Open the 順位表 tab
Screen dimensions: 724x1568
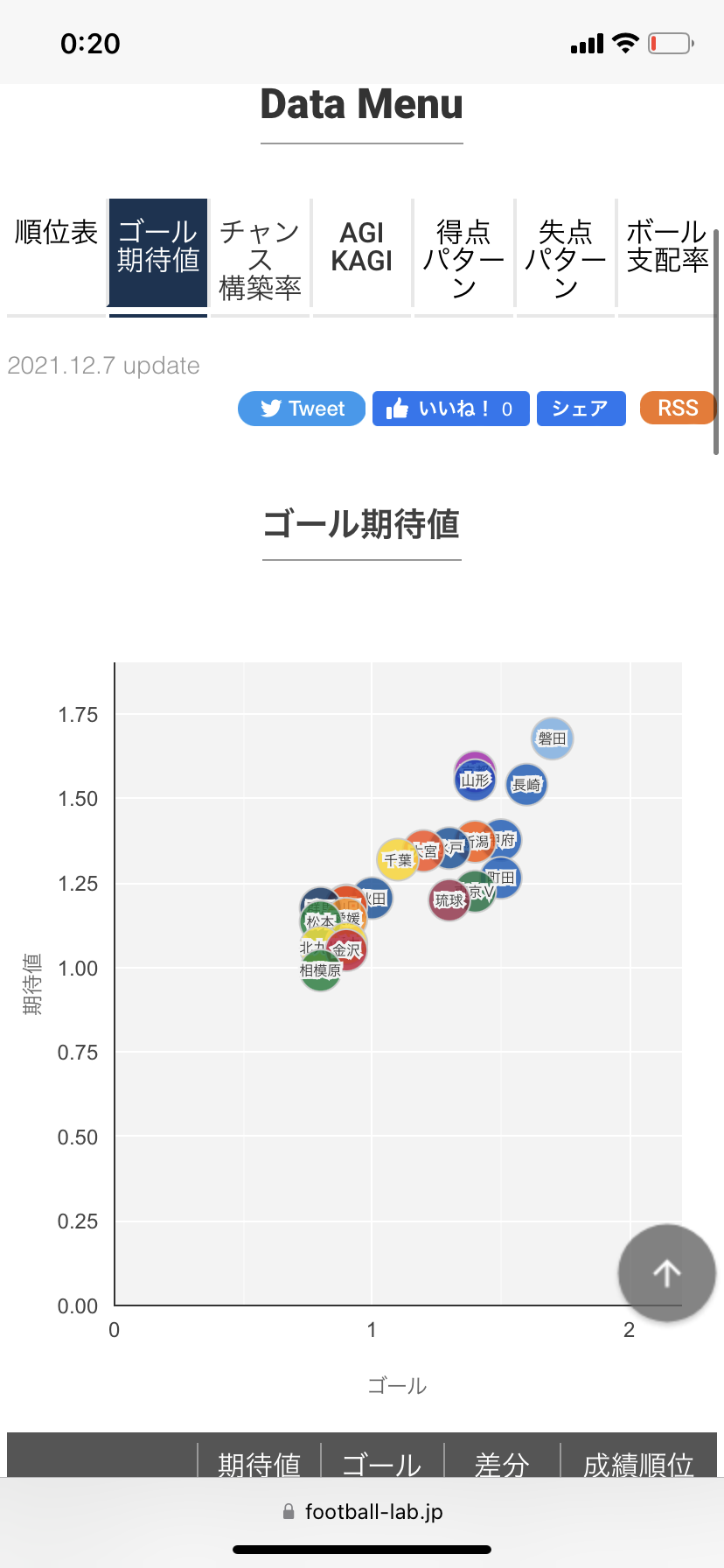56,233
